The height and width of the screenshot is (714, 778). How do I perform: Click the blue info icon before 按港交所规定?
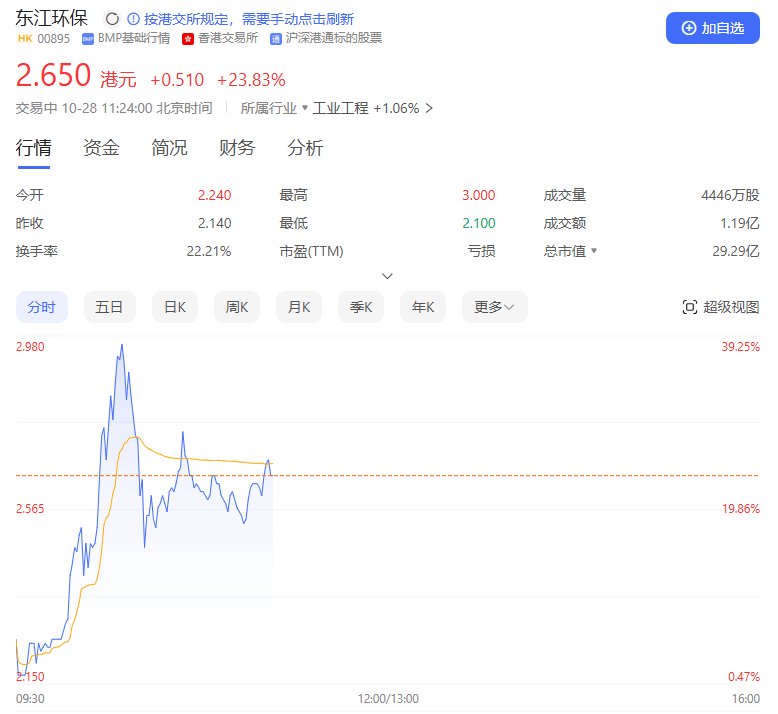(x=134, y=19)
